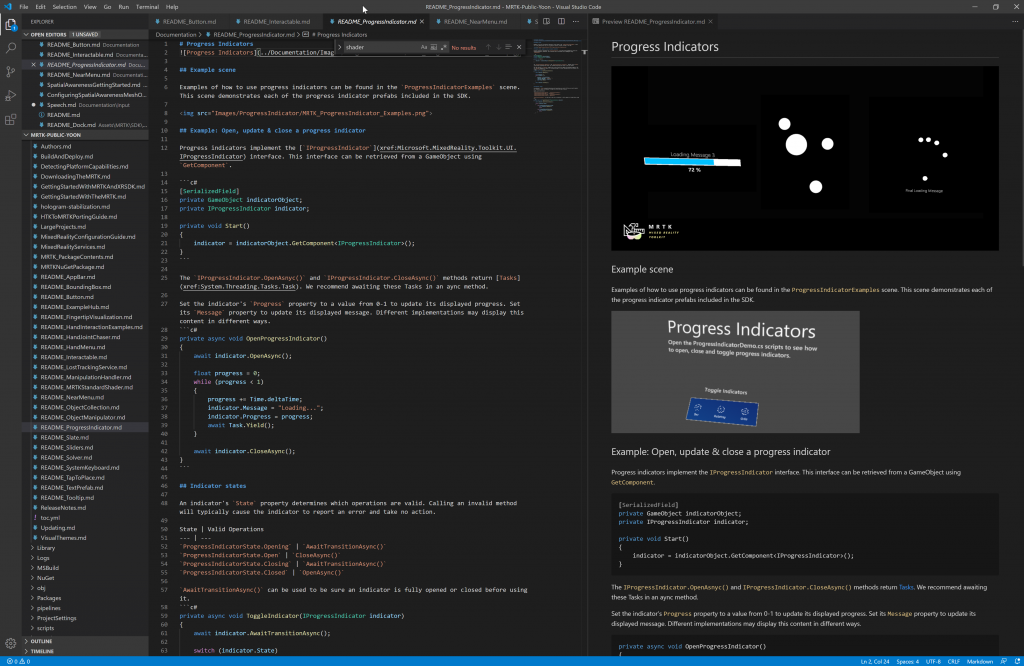Open the Source Control icon in Activity Bar
The image size is (1024, 666).
[11, 70]
